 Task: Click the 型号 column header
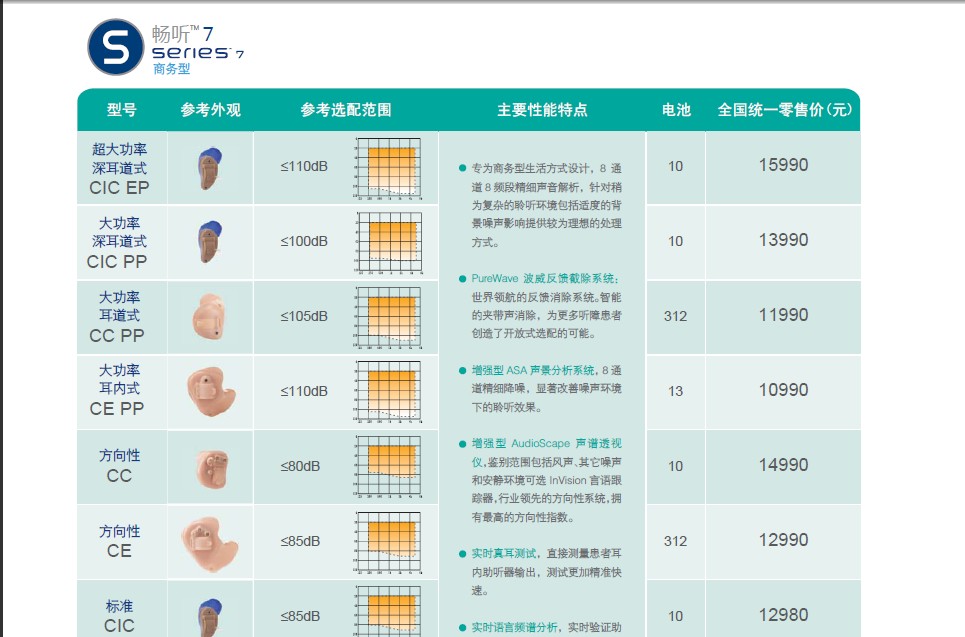(121, 110)
